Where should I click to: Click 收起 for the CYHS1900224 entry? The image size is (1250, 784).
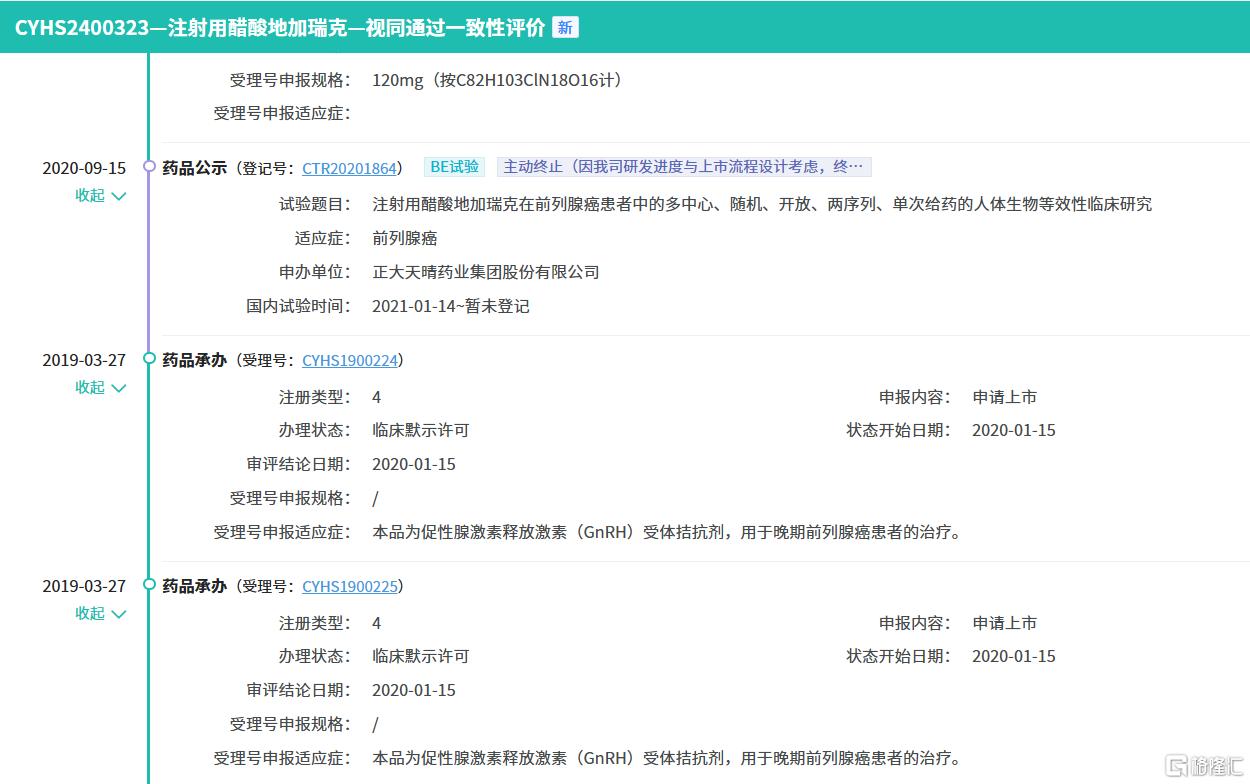click(101, 388)
